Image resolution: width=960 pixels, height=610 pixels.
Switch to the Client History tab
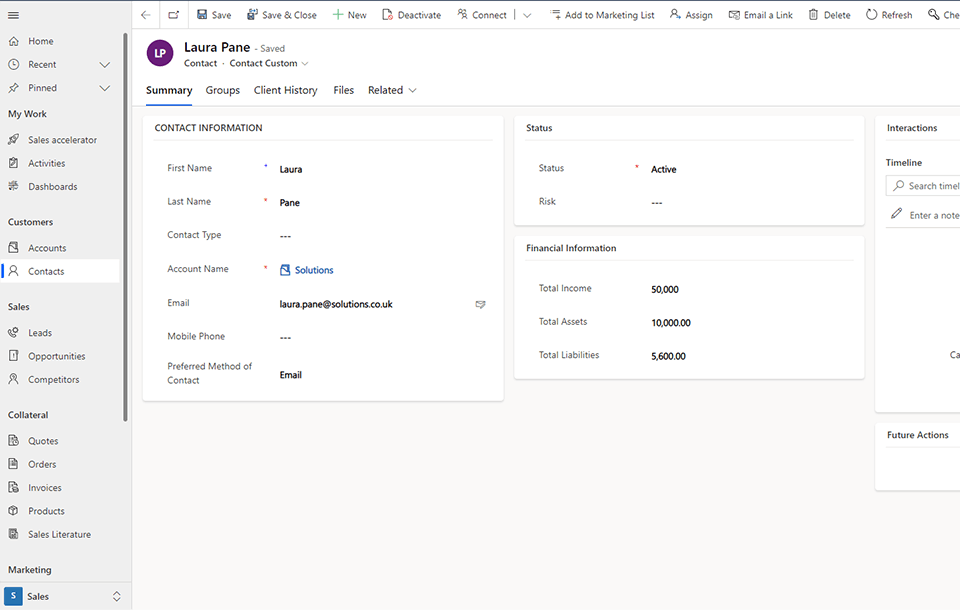[285, 90]
